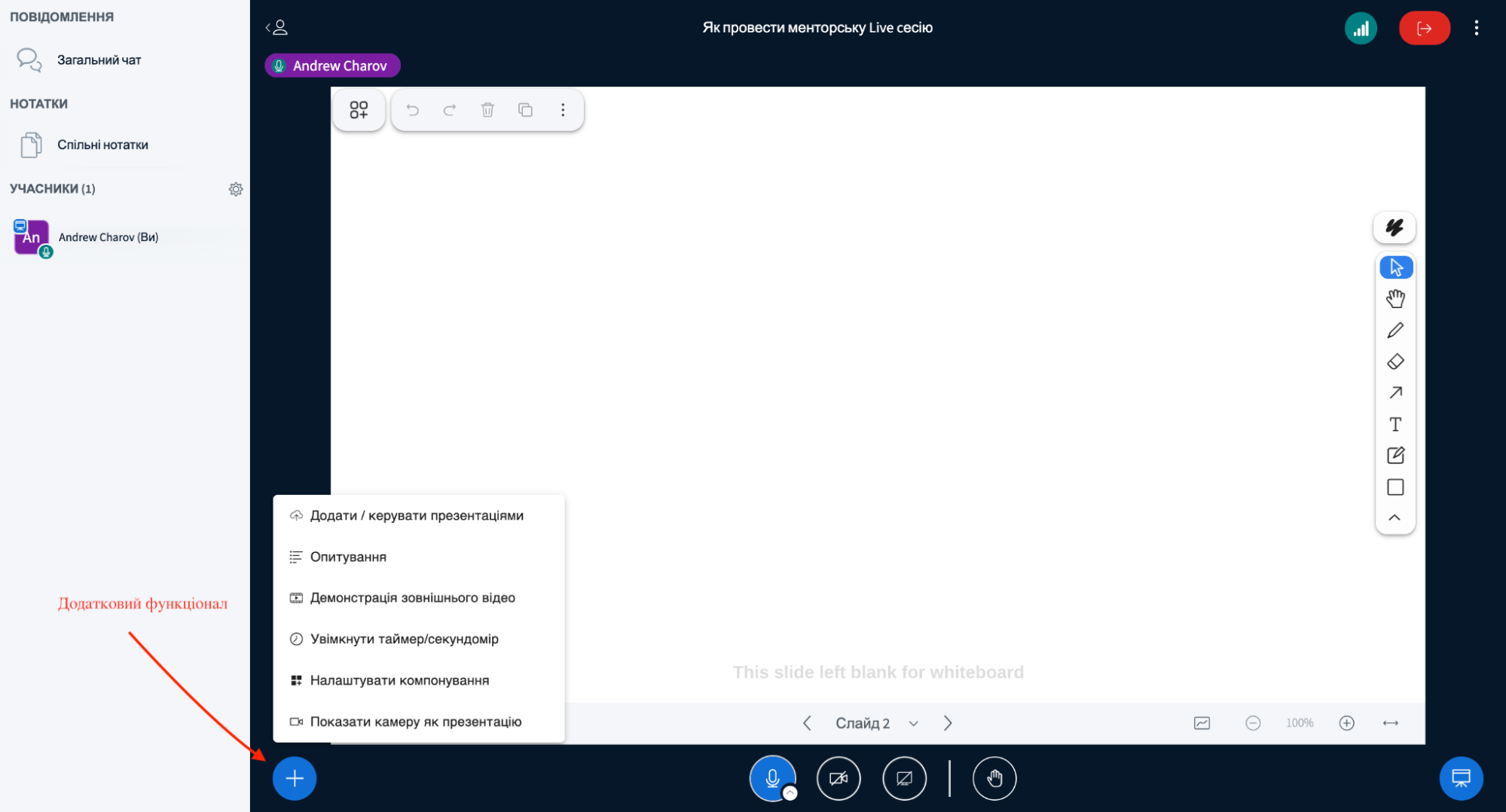This screenshot has width=1506, height=812.
Task: Select the Text tool
Action: 1395,425
